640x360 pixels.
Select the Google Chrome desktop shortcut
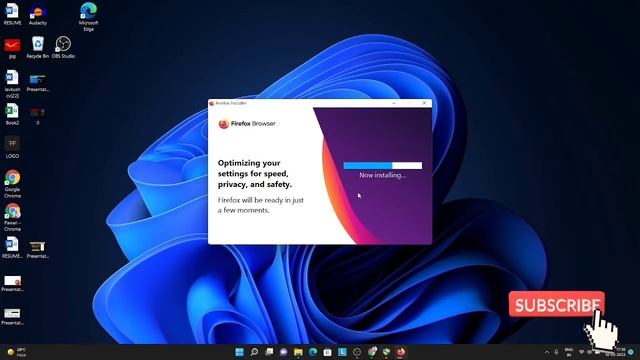pos(12,184)
